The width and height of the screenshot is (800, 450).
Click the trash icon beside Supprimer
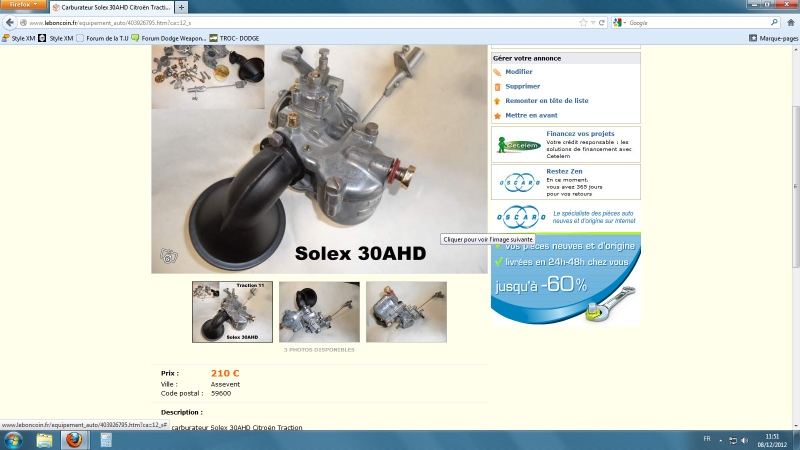tap(497, 86)
